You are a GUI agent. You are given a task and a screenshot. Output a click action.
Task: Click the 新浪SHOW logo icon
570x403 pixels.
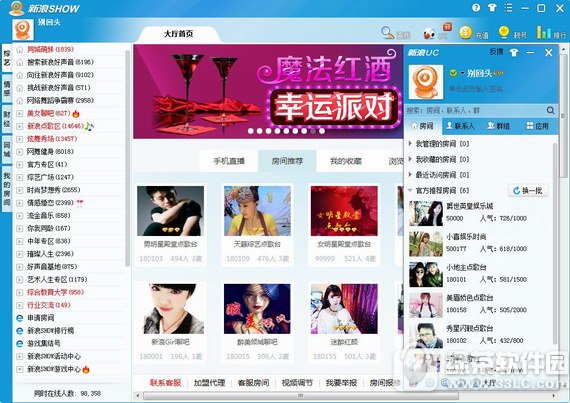(16, 8)
